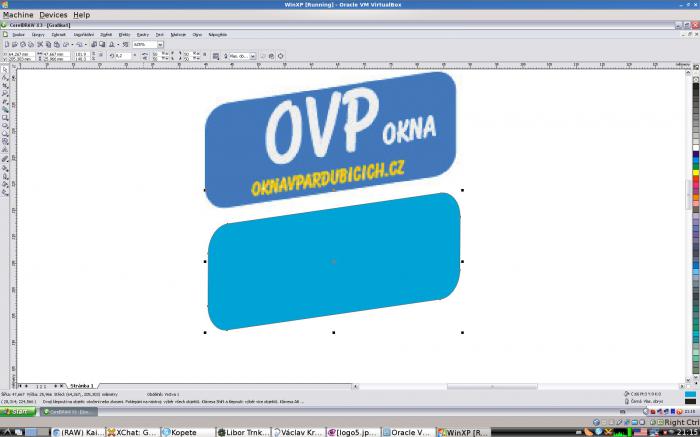The height and width of the screenshot is (437, 700).
Task: Click the black outline indicator in status bar
Action: pos(690,401)
